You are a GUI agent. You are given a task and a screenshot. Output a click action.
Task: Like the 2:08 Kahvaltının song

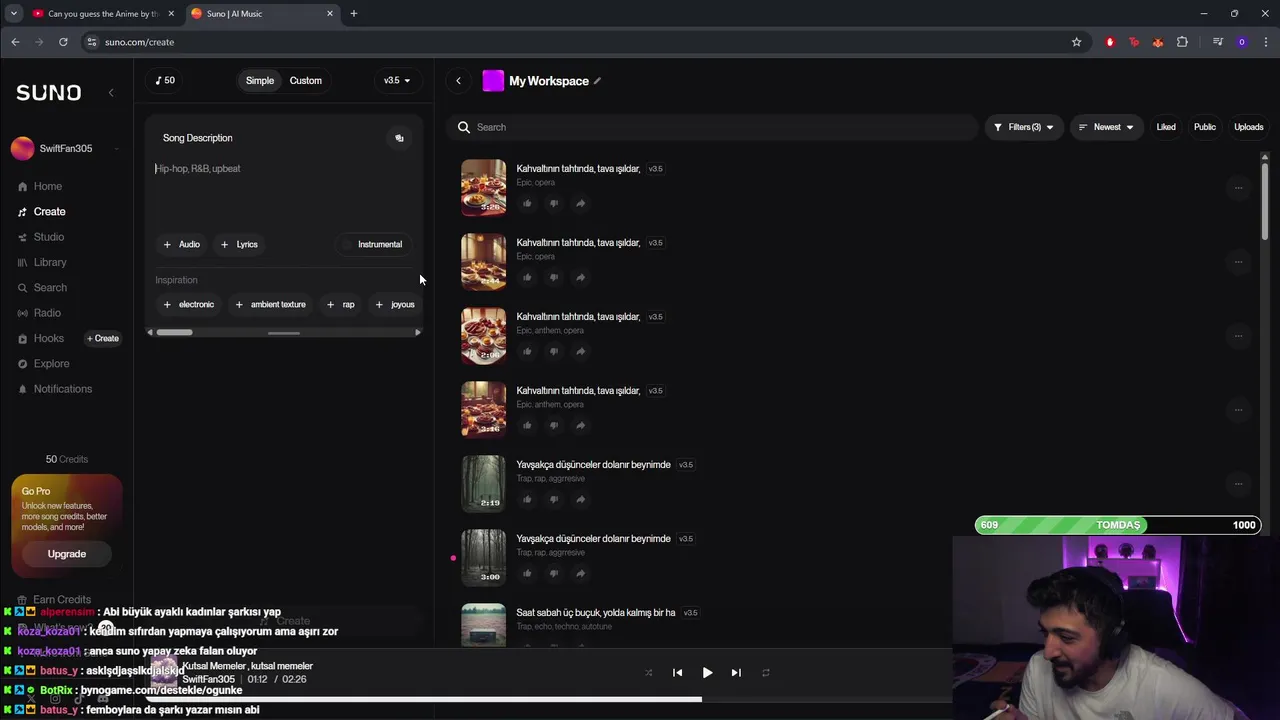click(x=527, y=351)
